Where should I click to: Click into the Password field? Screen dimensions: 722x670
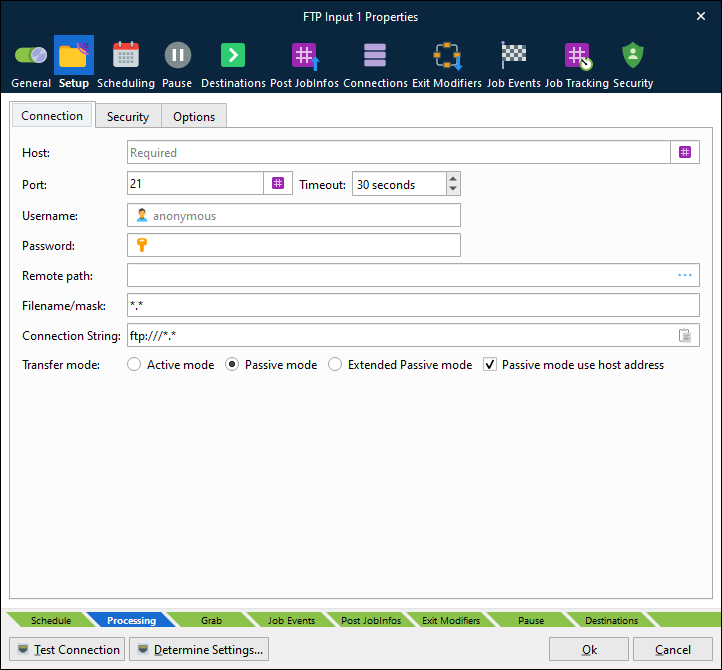294,245
